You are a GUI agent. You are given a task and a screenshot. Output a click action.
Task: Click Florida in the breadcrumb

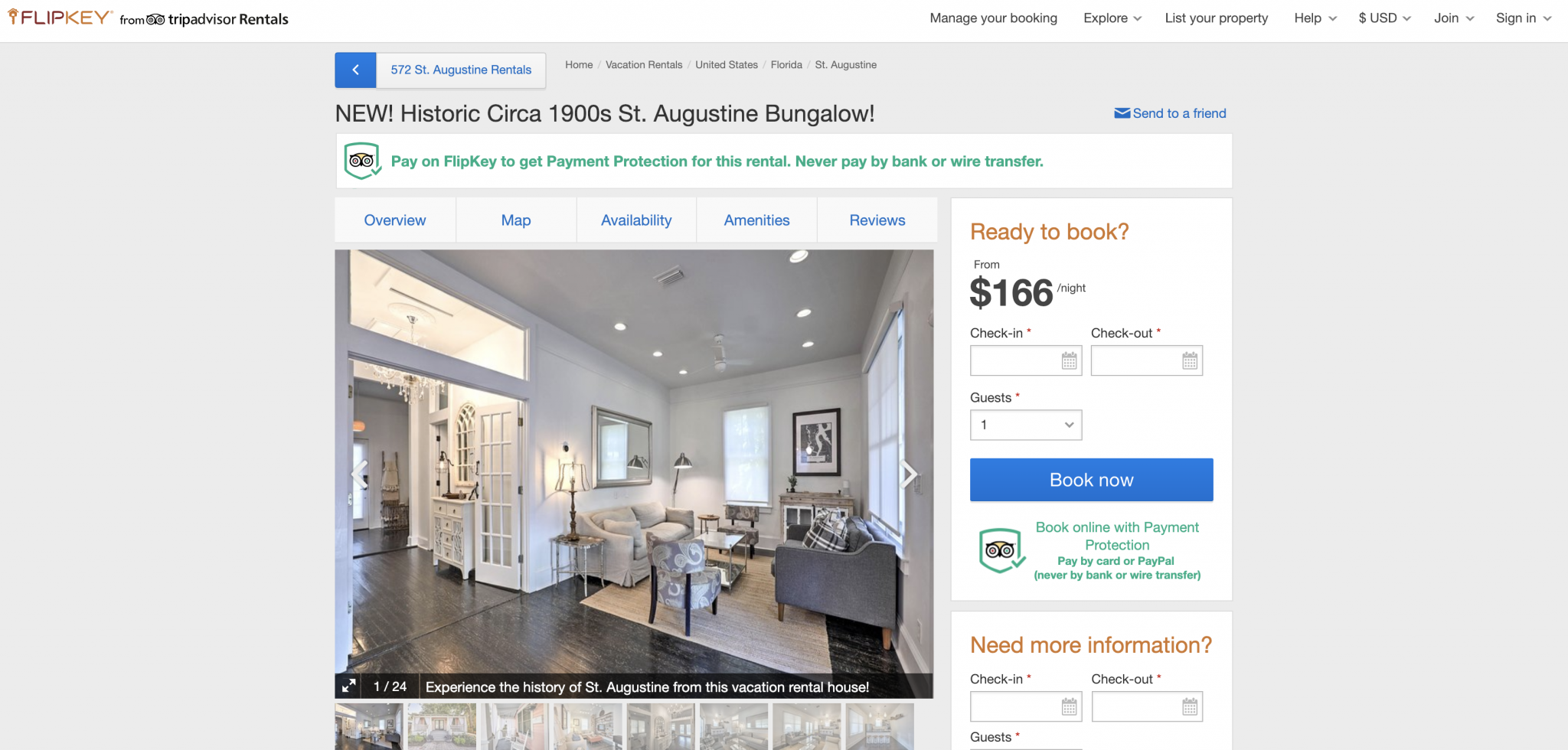[x=786, y=65]
